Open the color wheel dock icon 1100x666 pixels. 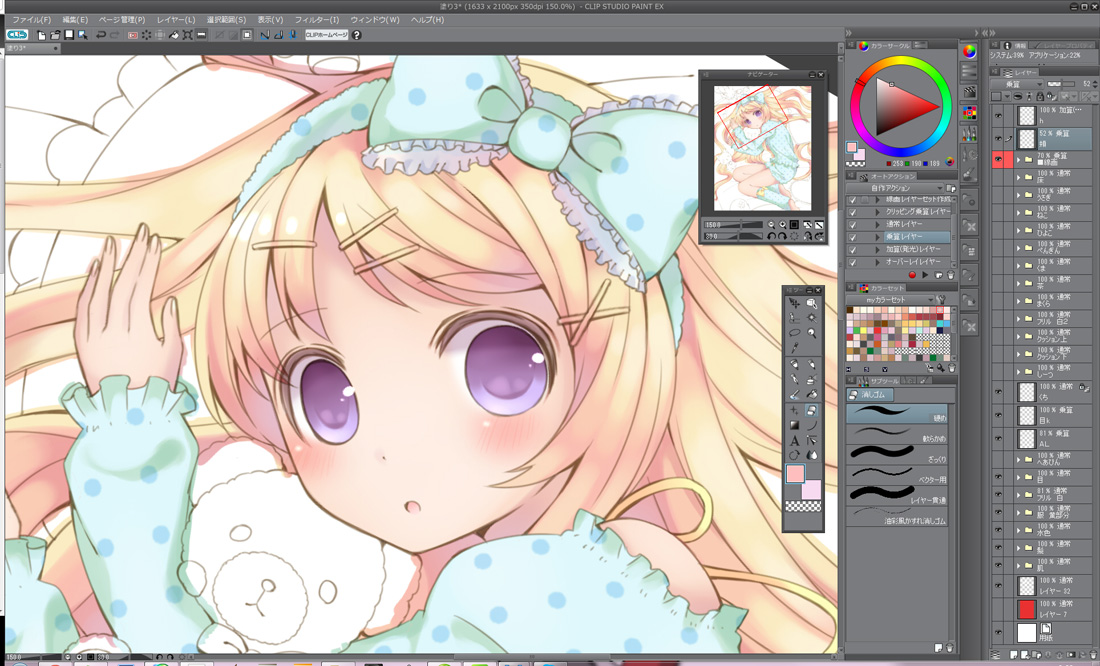(x=969, y=52)
